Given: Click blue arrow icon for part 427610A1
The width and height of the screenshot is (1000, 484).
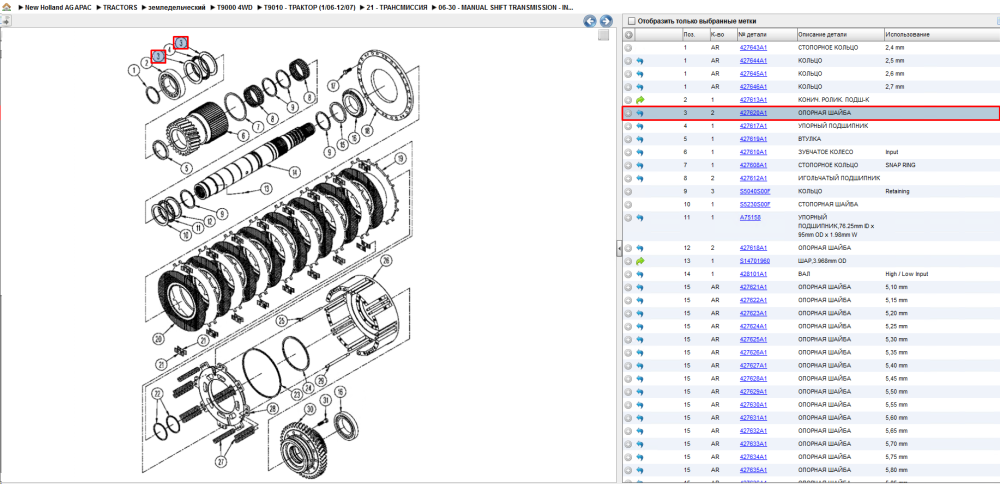Looking at the screenshot, I should (x=640, y=152).
